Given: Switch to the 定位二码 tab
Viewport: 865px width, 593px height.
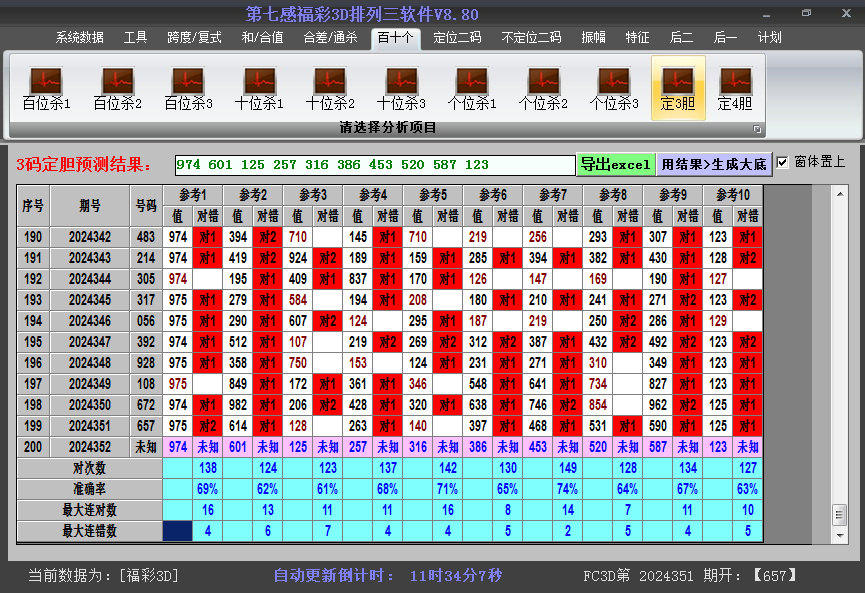Looking at the screenshot, I should 457,38.
